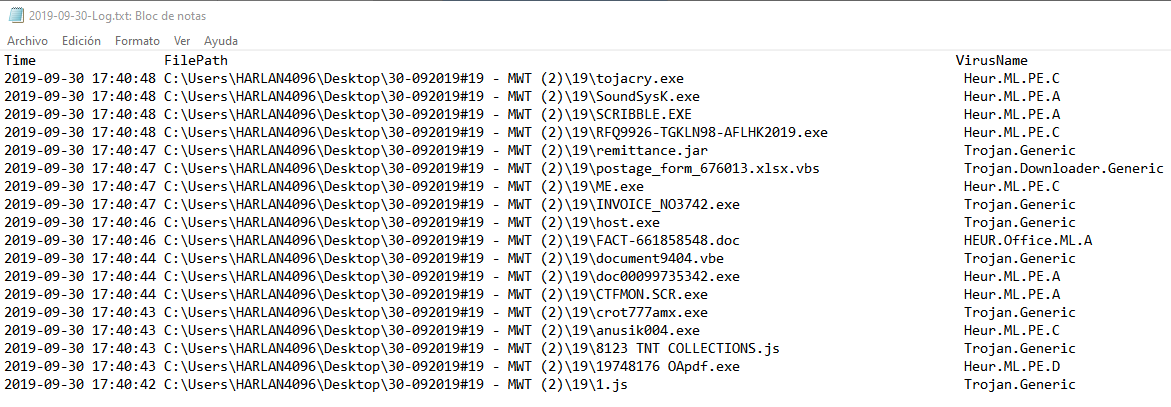Click the Time column header text

pyautogui.click(x=21, y=61)
